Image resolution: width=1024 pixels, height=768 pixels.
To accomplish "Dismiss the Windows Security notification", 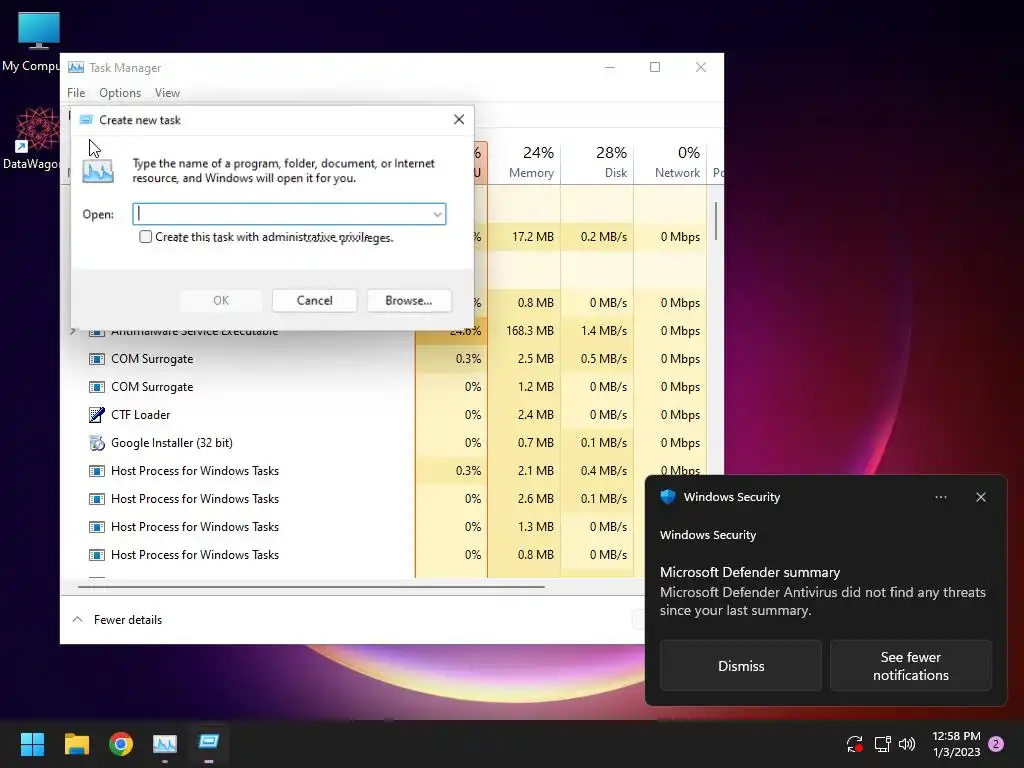I will tap(741, 665).
